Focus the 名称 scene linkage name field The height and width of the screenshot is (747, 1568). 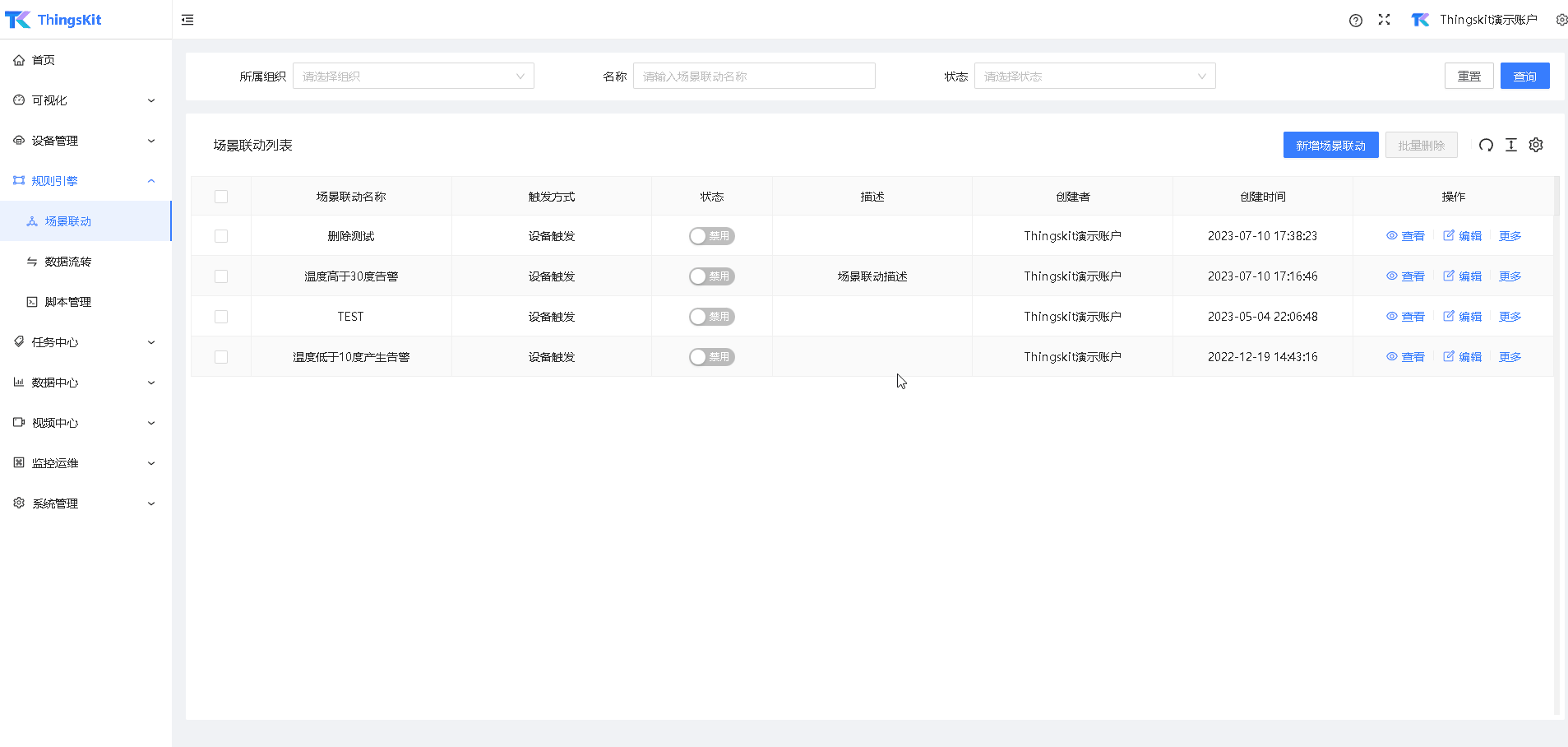(x=754, y=77)
